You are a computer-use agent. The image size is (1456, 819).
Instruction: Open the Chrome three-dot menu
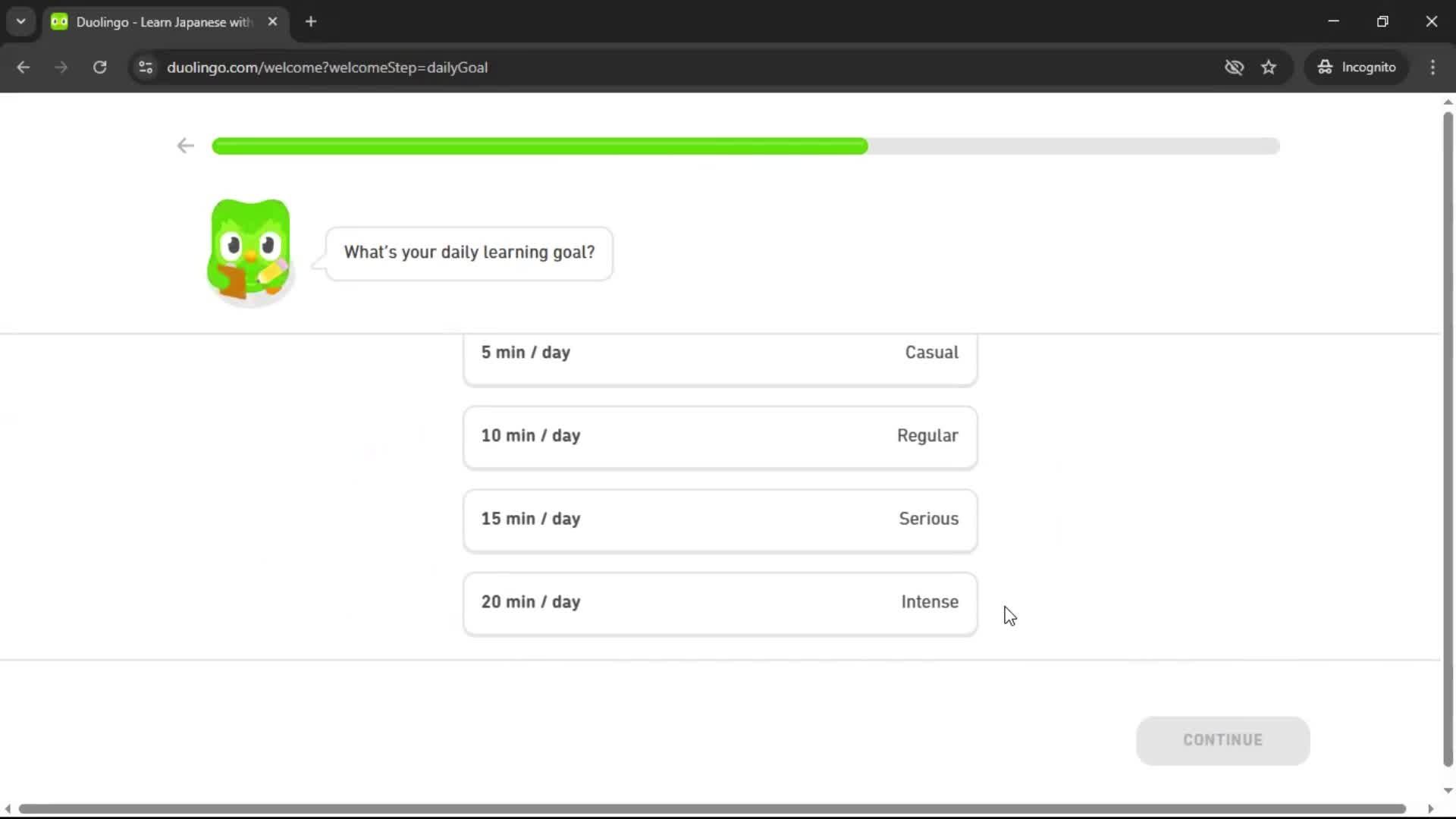pyautogui.click(x=1432, y=67)
